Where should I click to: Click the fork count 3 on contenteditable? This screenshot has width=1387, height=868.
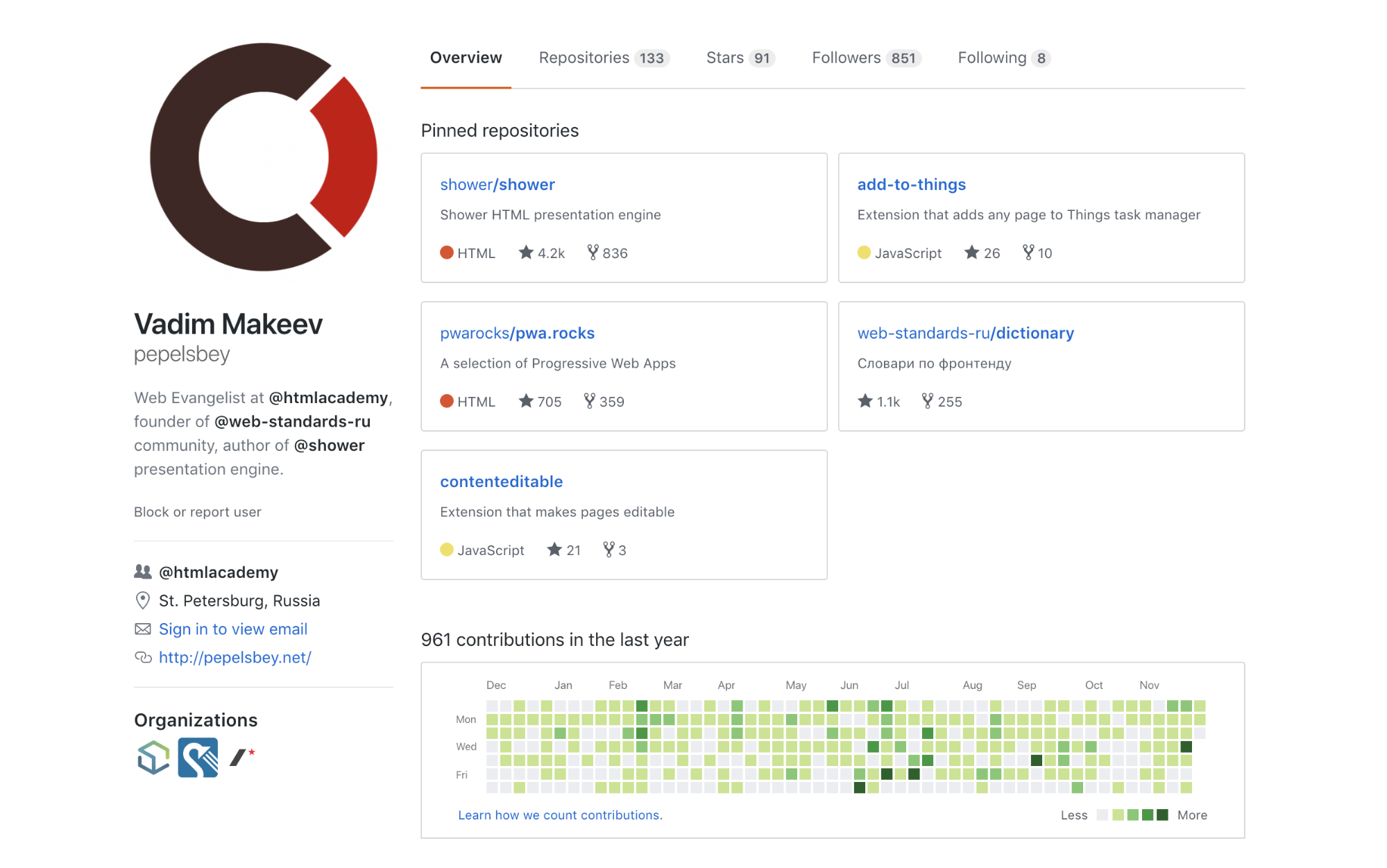[x=615, y=550]
